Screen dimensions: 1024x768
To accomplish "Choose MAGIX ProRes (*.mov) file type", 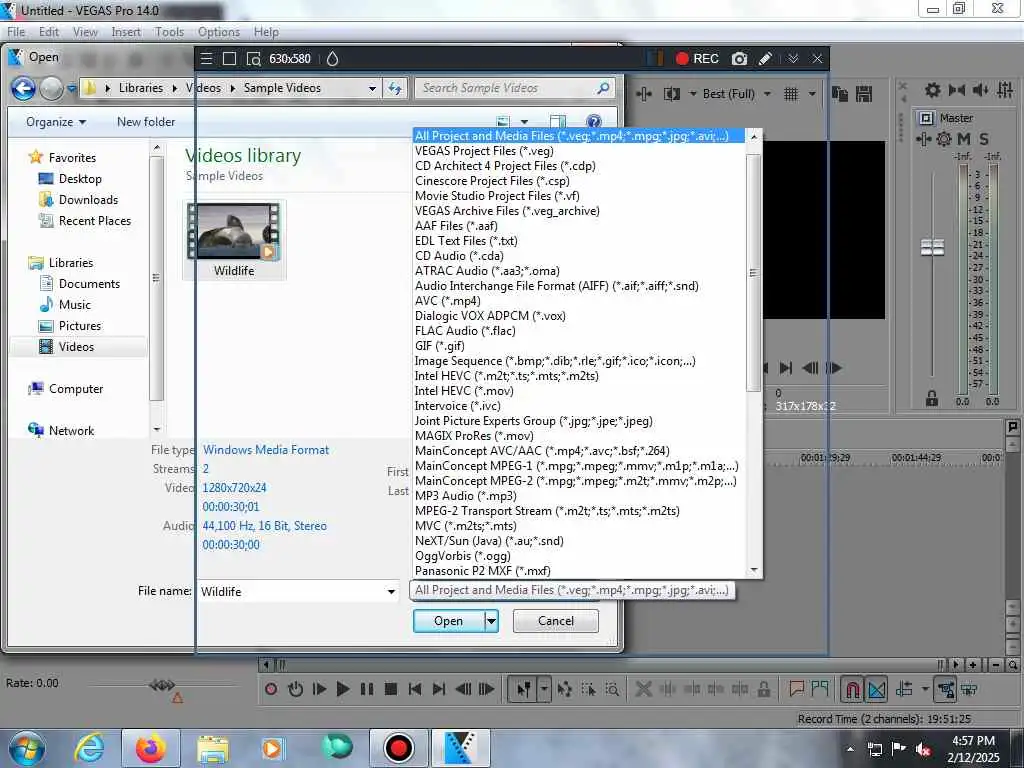I will point(474,436).
